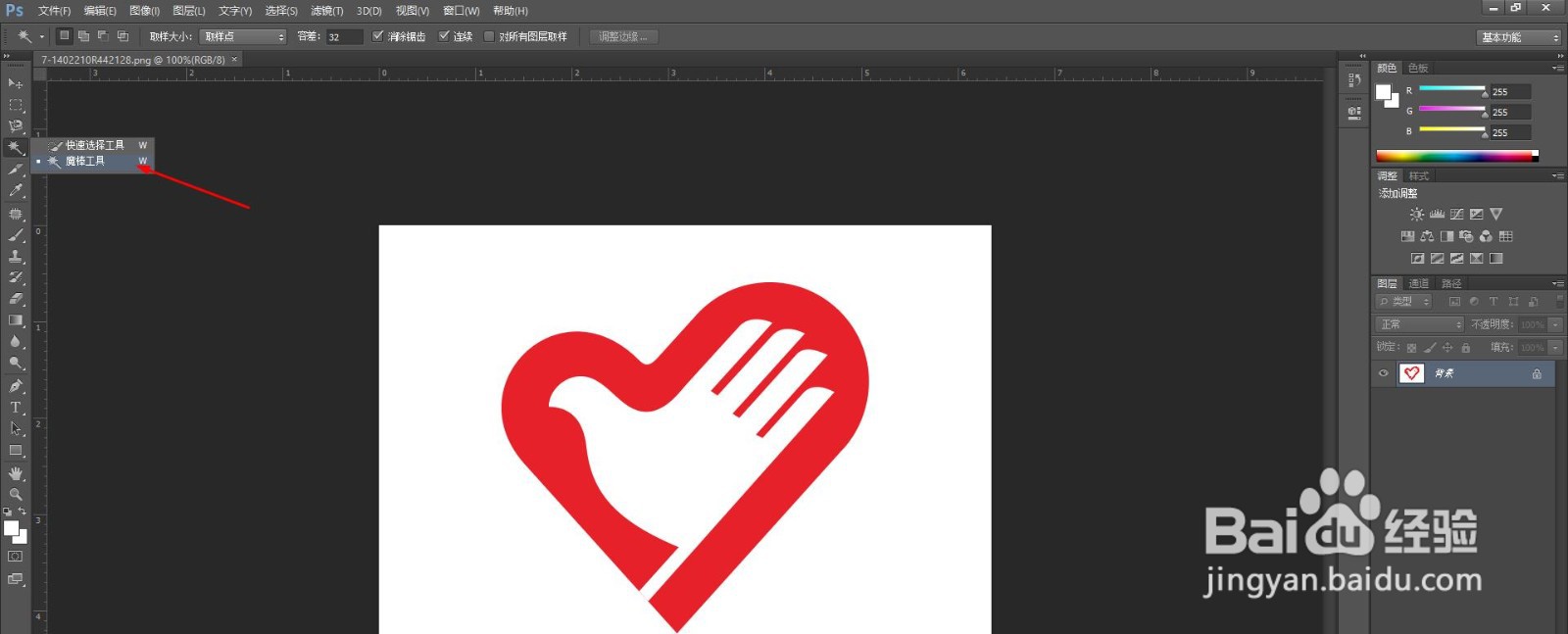The image size is (1568, 634).
Task: Select the Clone Stamp tool
Action: [16, 256]
